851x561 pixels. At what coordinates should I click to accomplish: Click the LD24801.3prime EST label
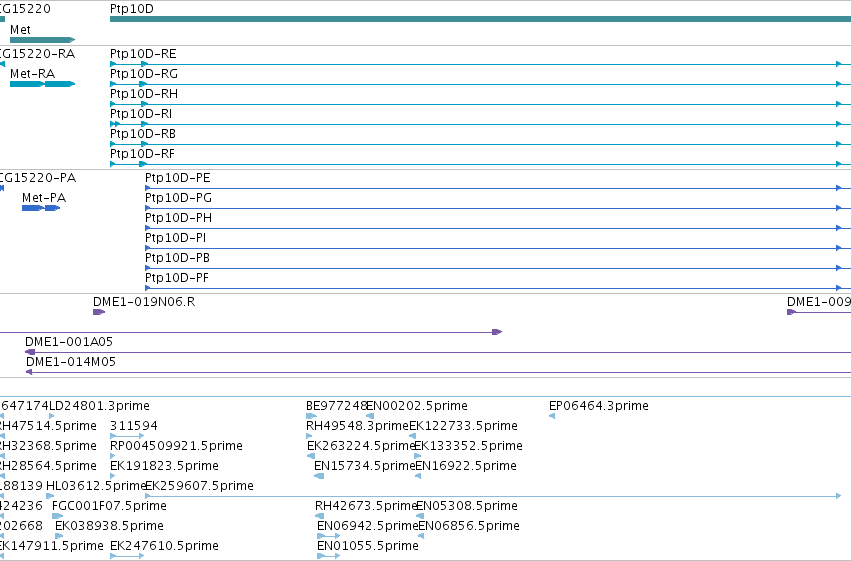coord(99,406)
